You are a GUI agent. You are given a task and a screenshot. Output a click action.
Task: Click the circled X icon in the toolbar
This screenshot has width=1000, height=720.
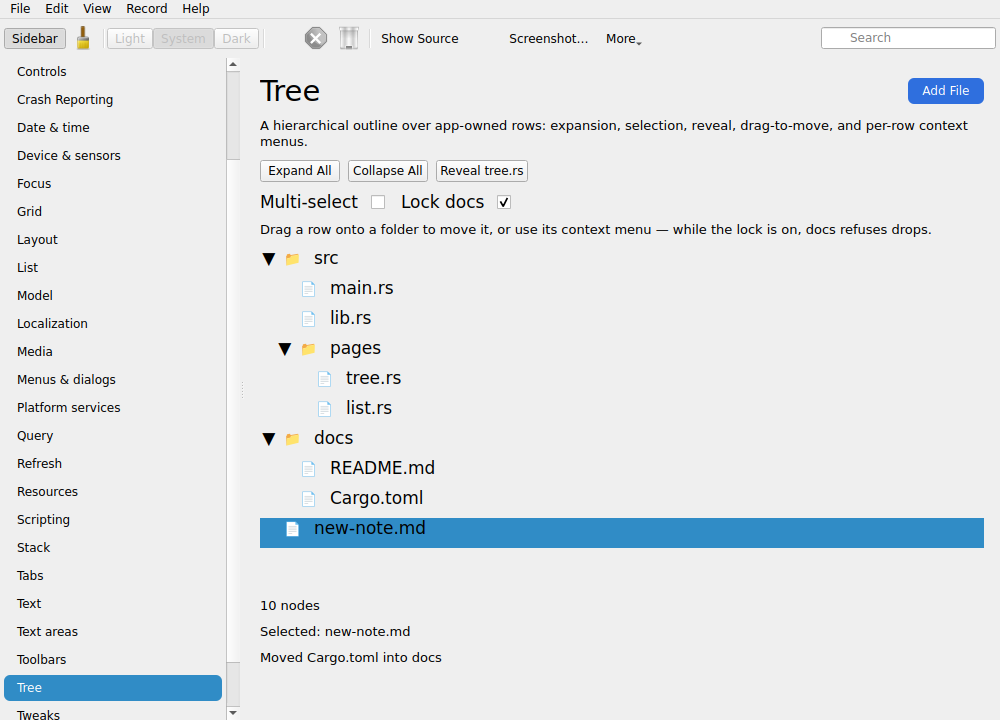(x=316, y=38)
